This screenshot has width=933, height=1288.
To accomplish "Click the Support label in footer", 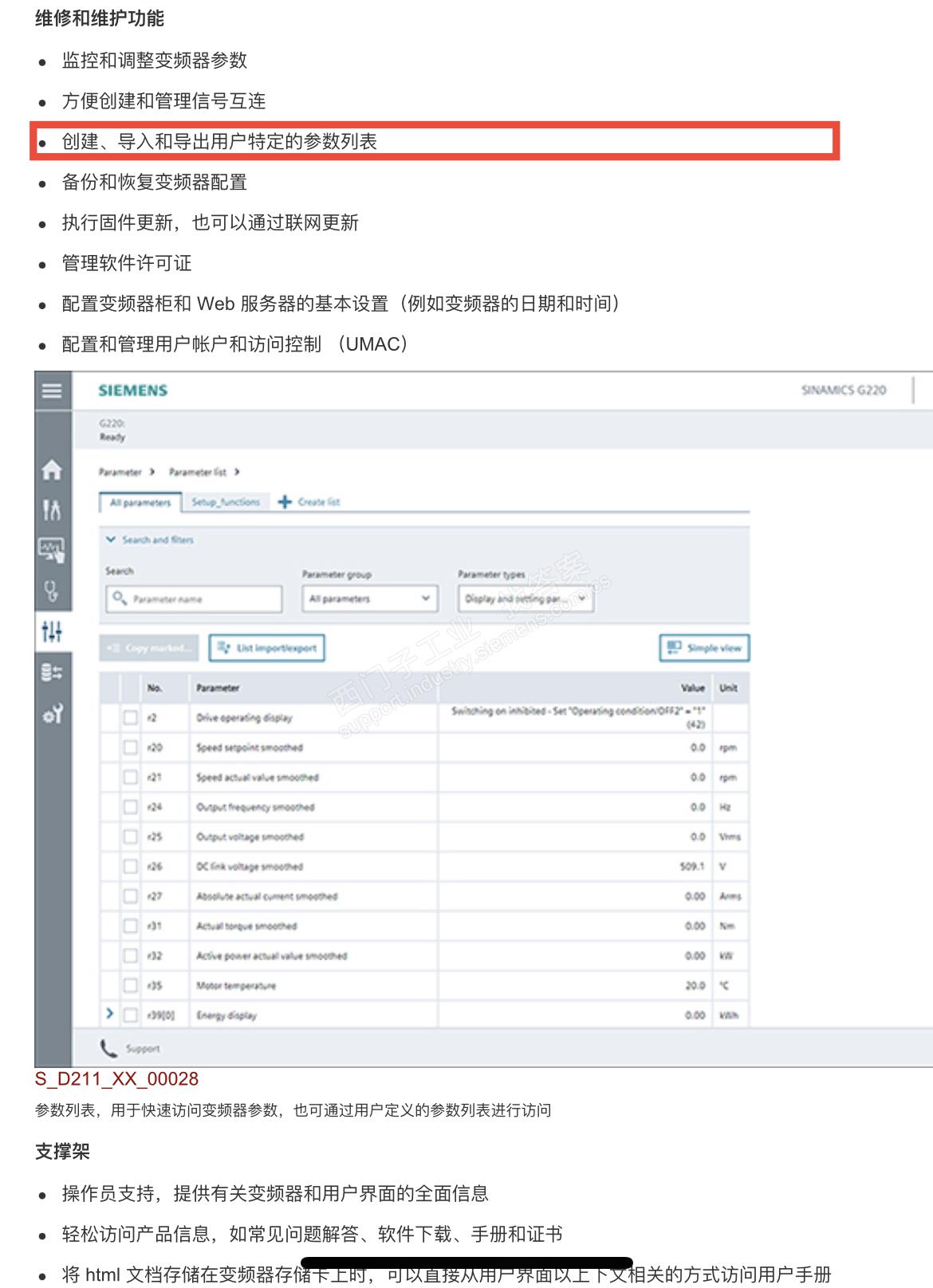I will [143, 1049].
